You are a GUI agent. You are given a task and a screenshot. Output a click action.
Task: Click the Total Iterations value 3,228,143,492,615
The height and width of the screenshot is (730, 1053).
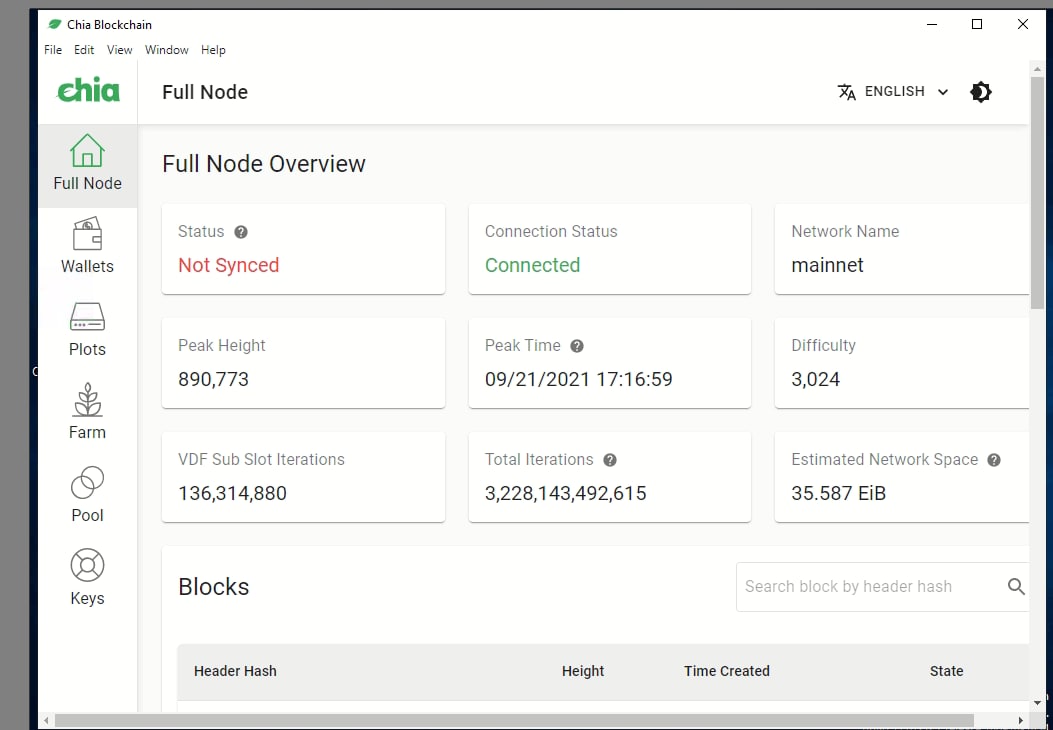(565, 494)
